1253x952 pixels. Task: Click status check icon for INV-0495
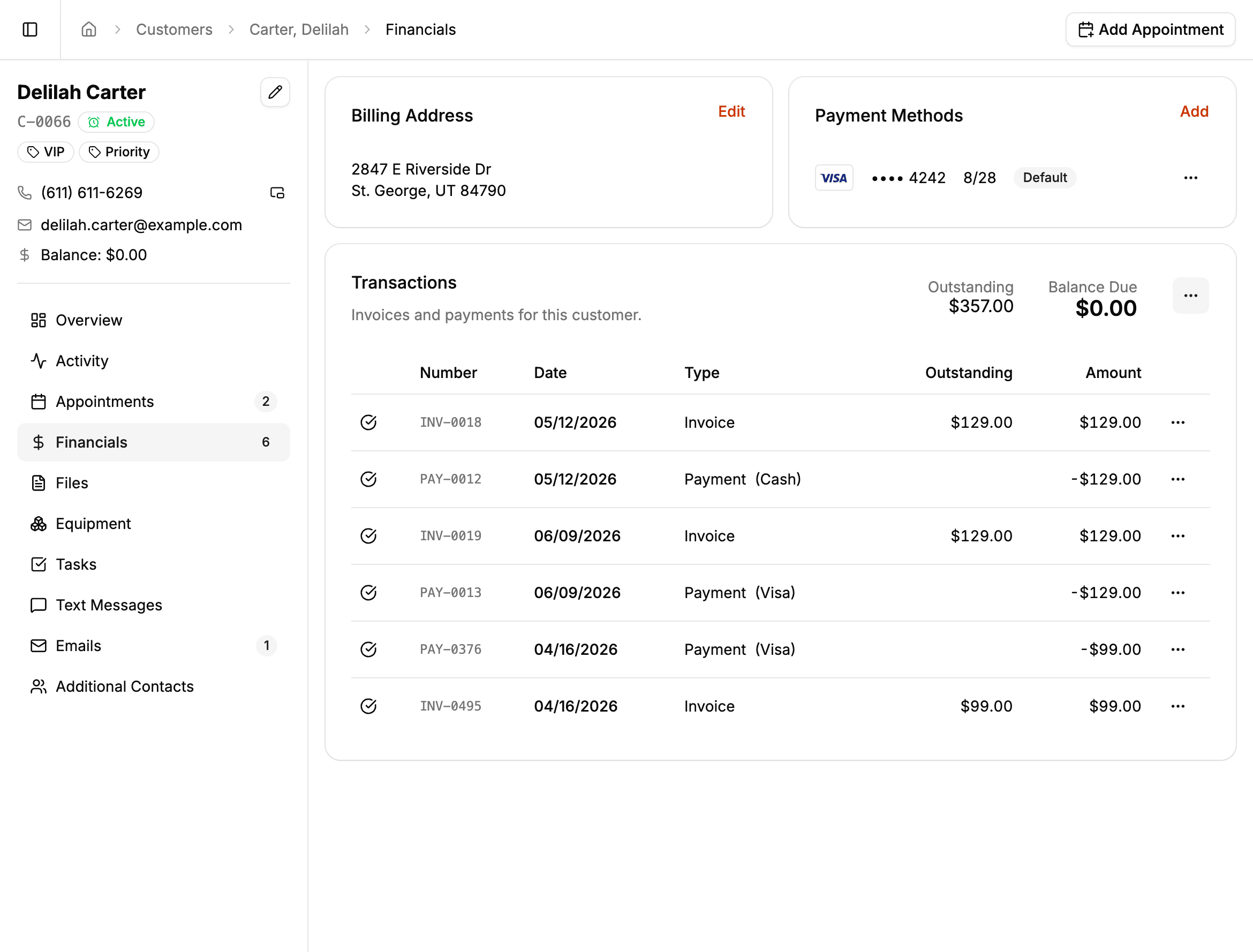point(368,706)
